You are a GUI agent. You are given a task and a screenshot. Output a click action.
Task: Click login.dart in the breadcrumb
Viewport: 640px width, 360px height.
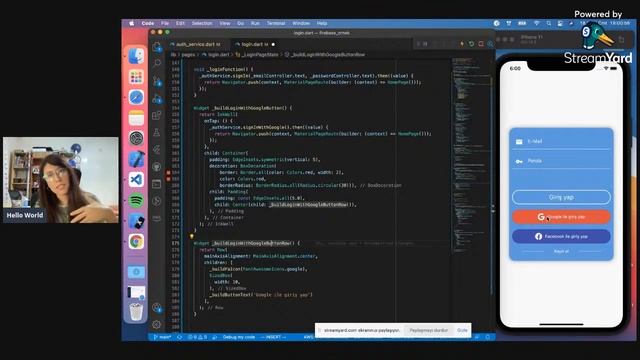(x=219, y=55)
